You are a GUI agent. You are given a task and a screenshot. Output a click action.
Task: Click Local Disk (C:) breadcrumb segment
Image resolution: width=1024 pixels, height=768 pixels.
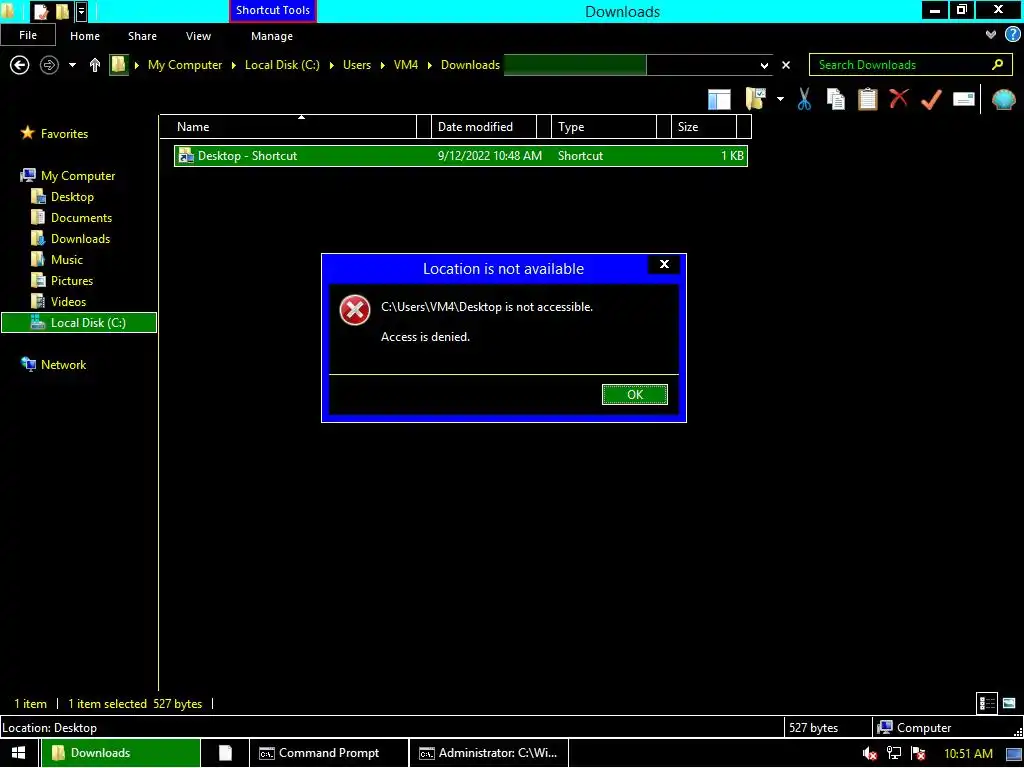point(282,65)
